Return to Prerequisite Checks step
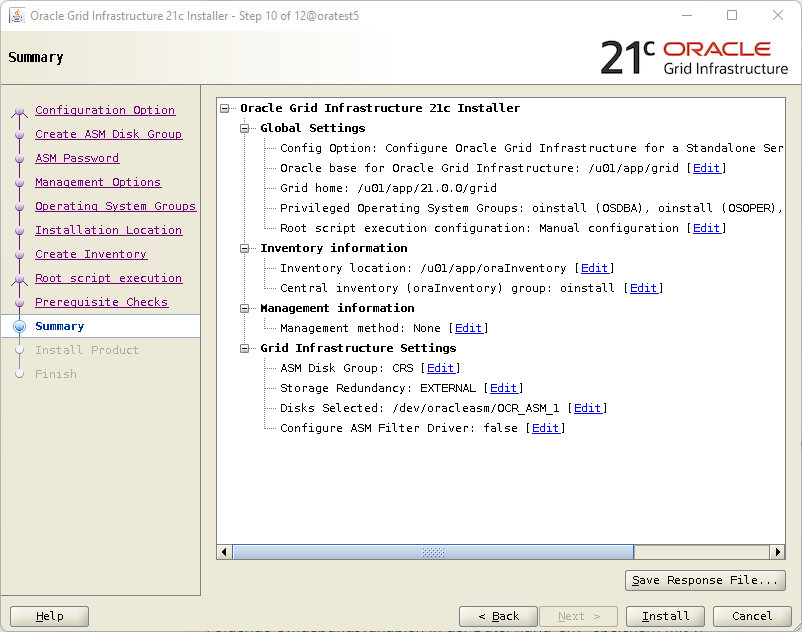 pyautogui.click(x=101, y=302)
